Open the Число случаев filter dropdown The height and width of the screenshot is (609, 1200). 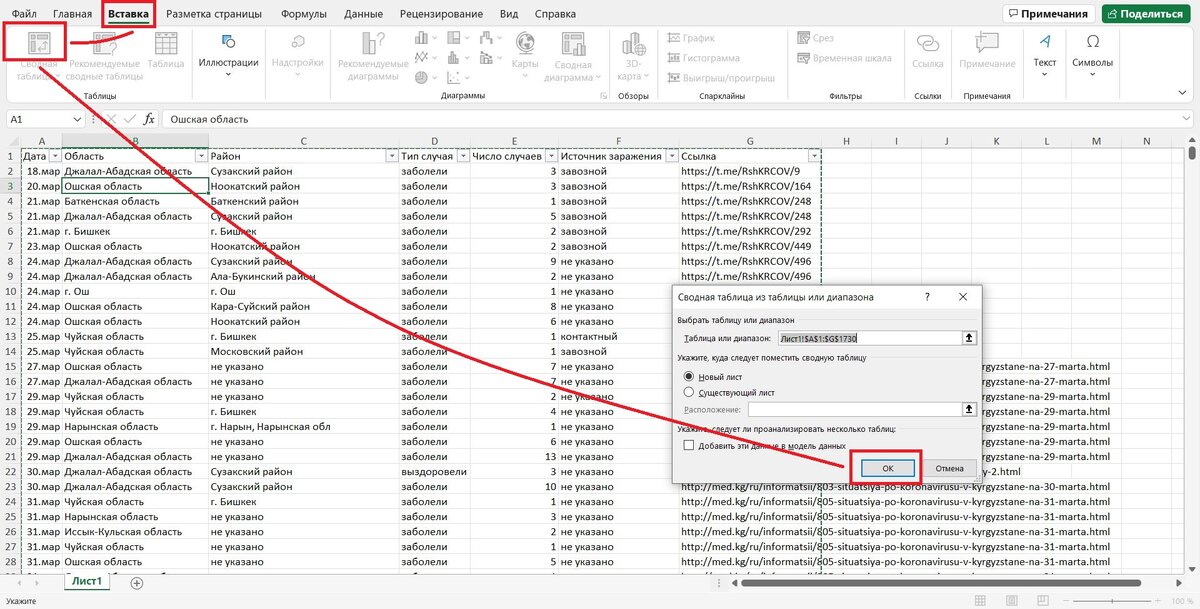click(550, 157)
